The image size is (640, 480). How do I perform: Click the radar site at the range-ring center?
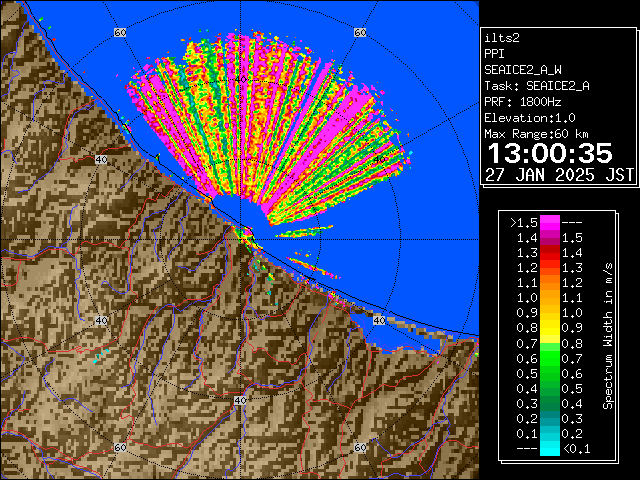click(240, 240)
